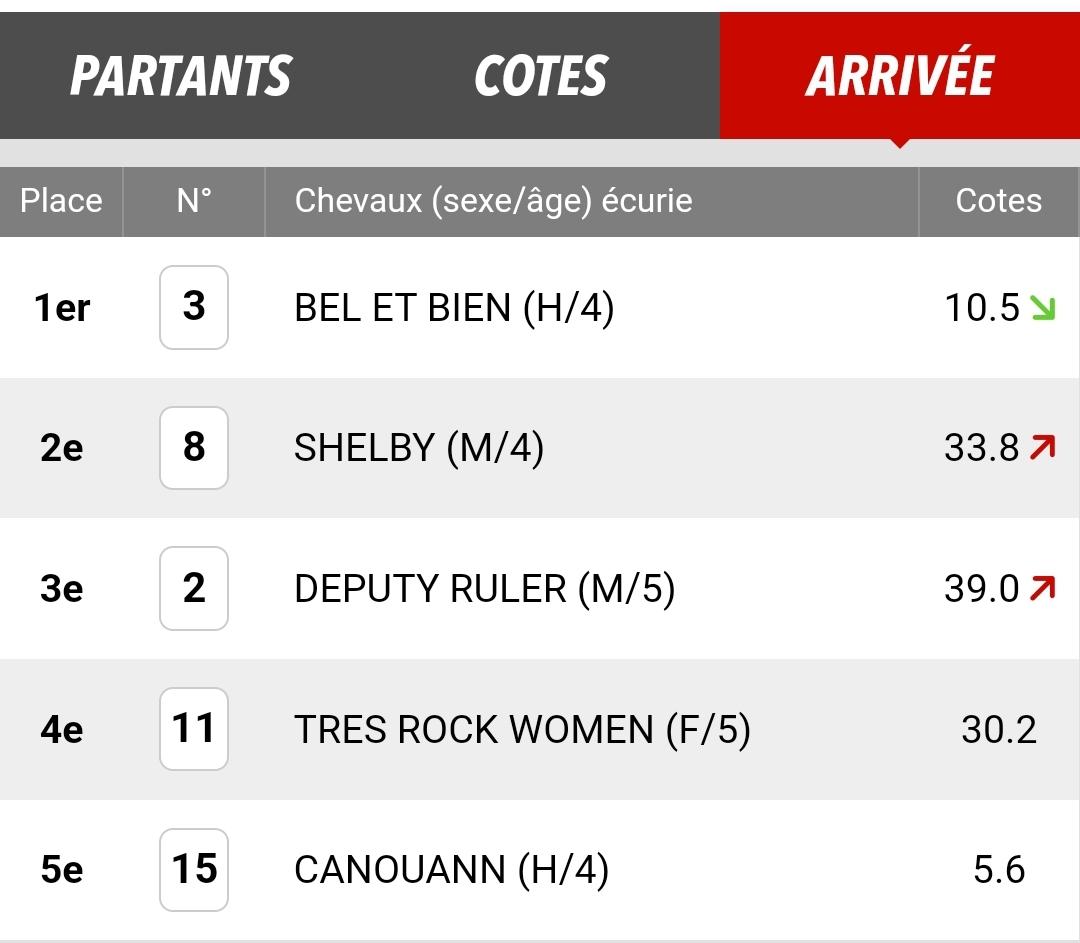This screenshot has width=1080, height=943.
Task: Open the PARTANTS tab
Action: pyautogui.click(x=180, y=76)
